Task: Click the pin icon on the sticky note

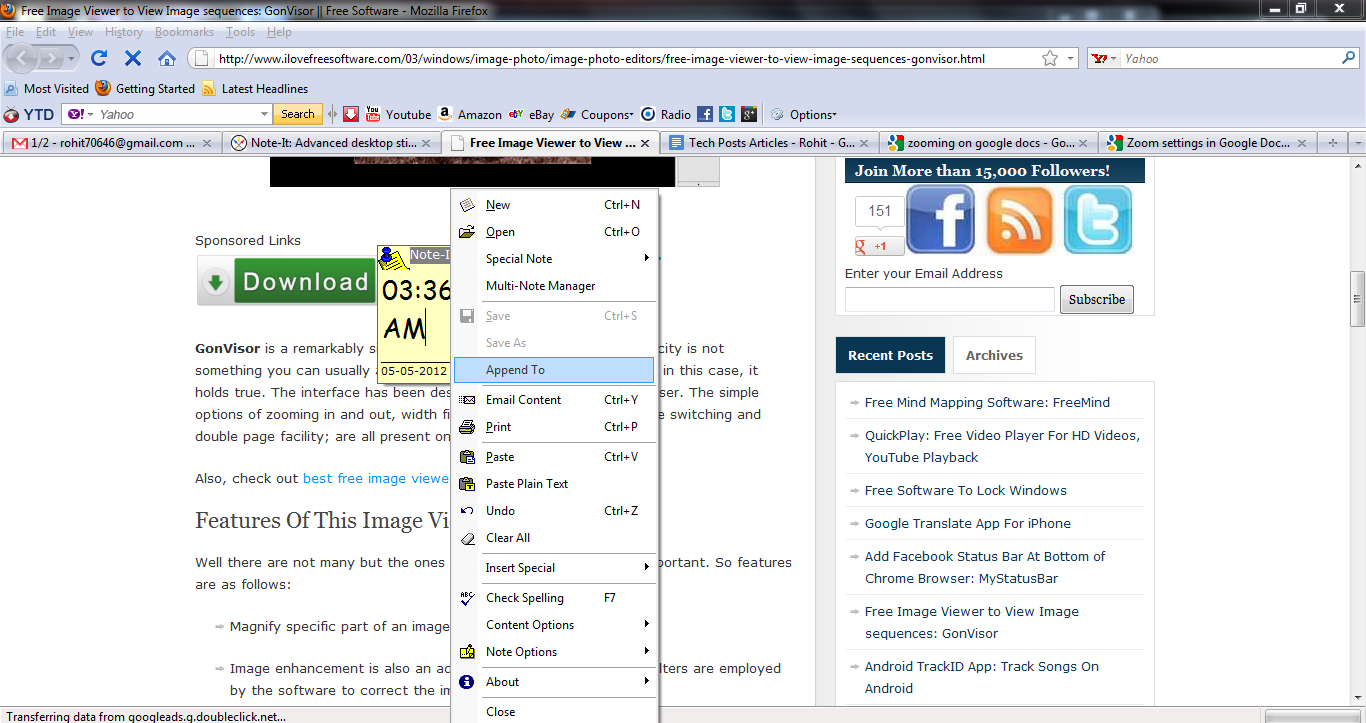Action: click(393, 257)
